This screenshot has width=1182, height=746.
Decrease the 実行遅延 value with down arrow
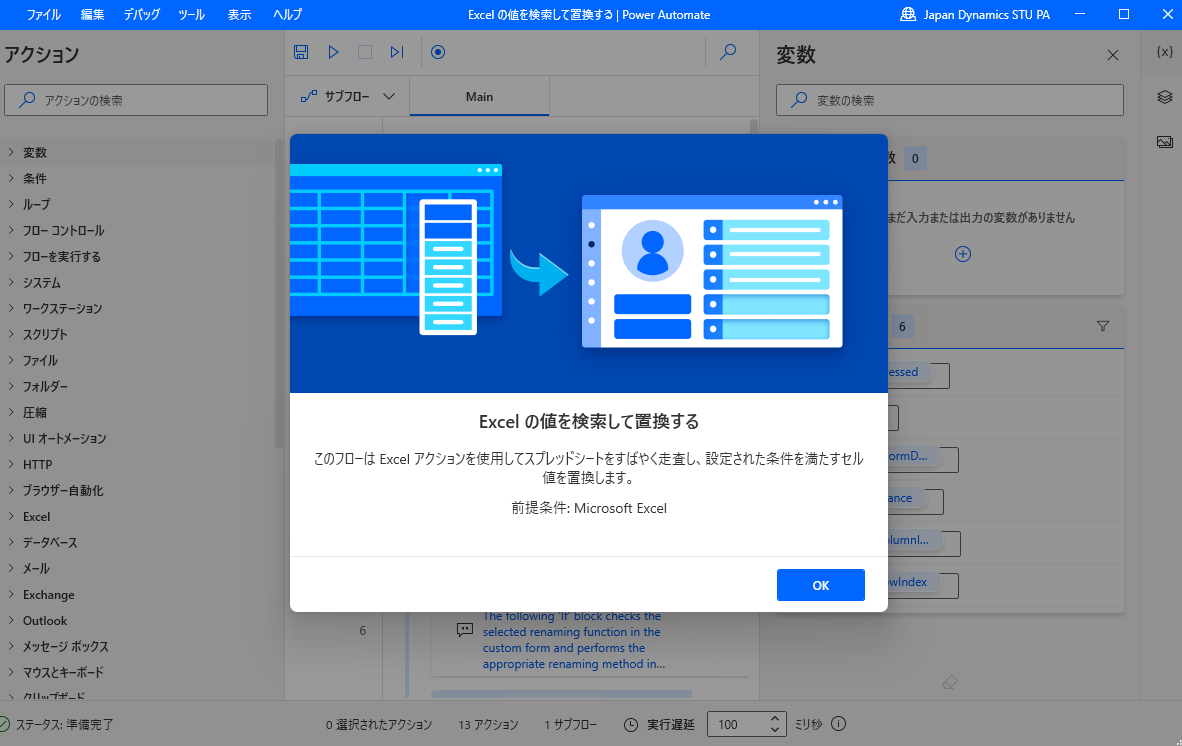click(775, 729)
